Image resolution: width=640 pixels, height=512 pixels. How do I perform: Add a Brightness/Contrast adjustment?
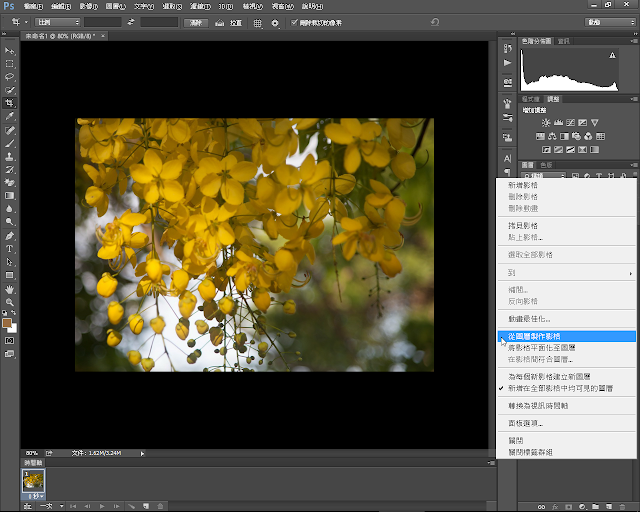tap(546, 122)
